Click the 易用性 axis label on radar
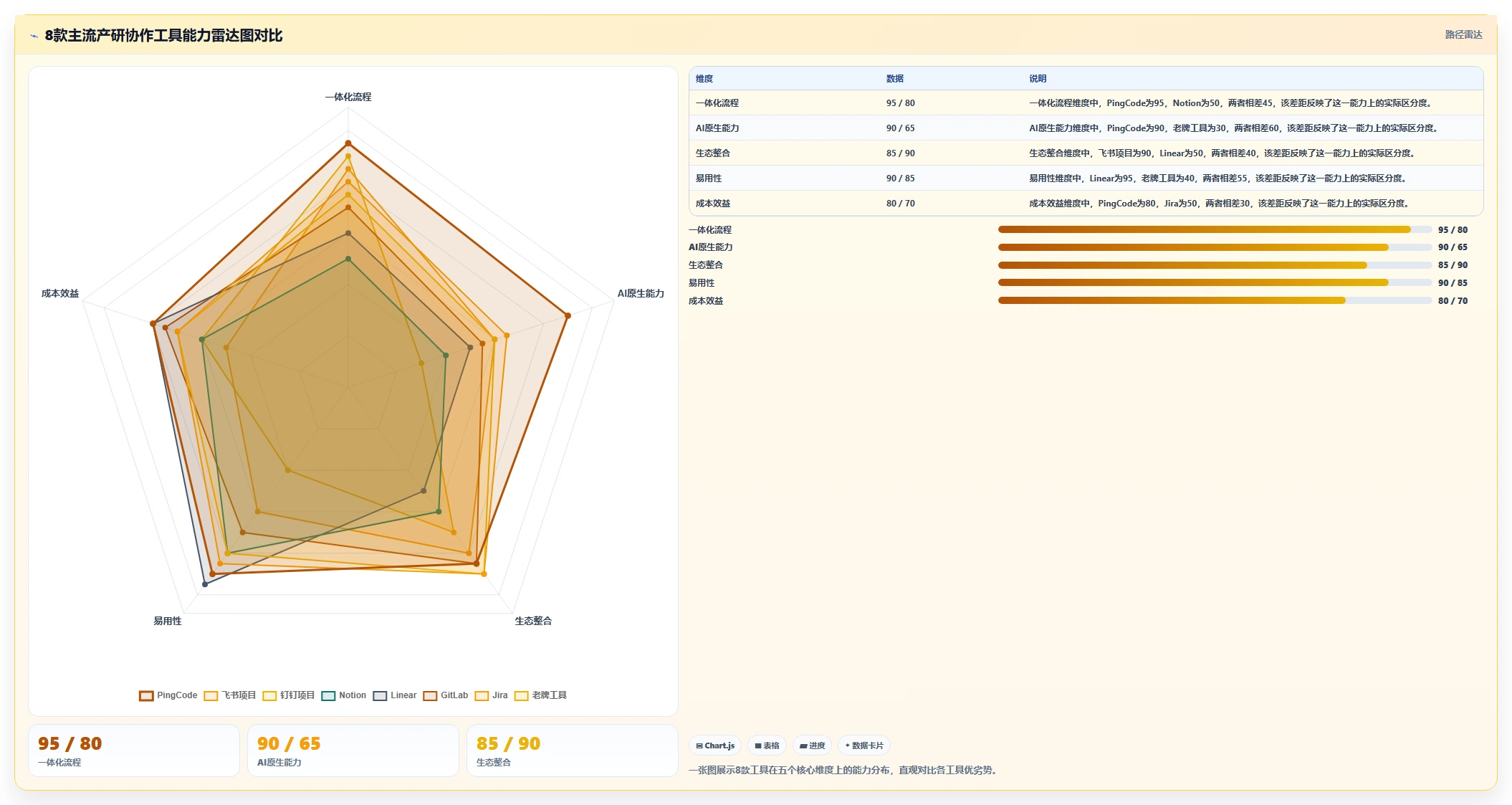Screen dimensions: 1512x805 [x=168, y=621]
